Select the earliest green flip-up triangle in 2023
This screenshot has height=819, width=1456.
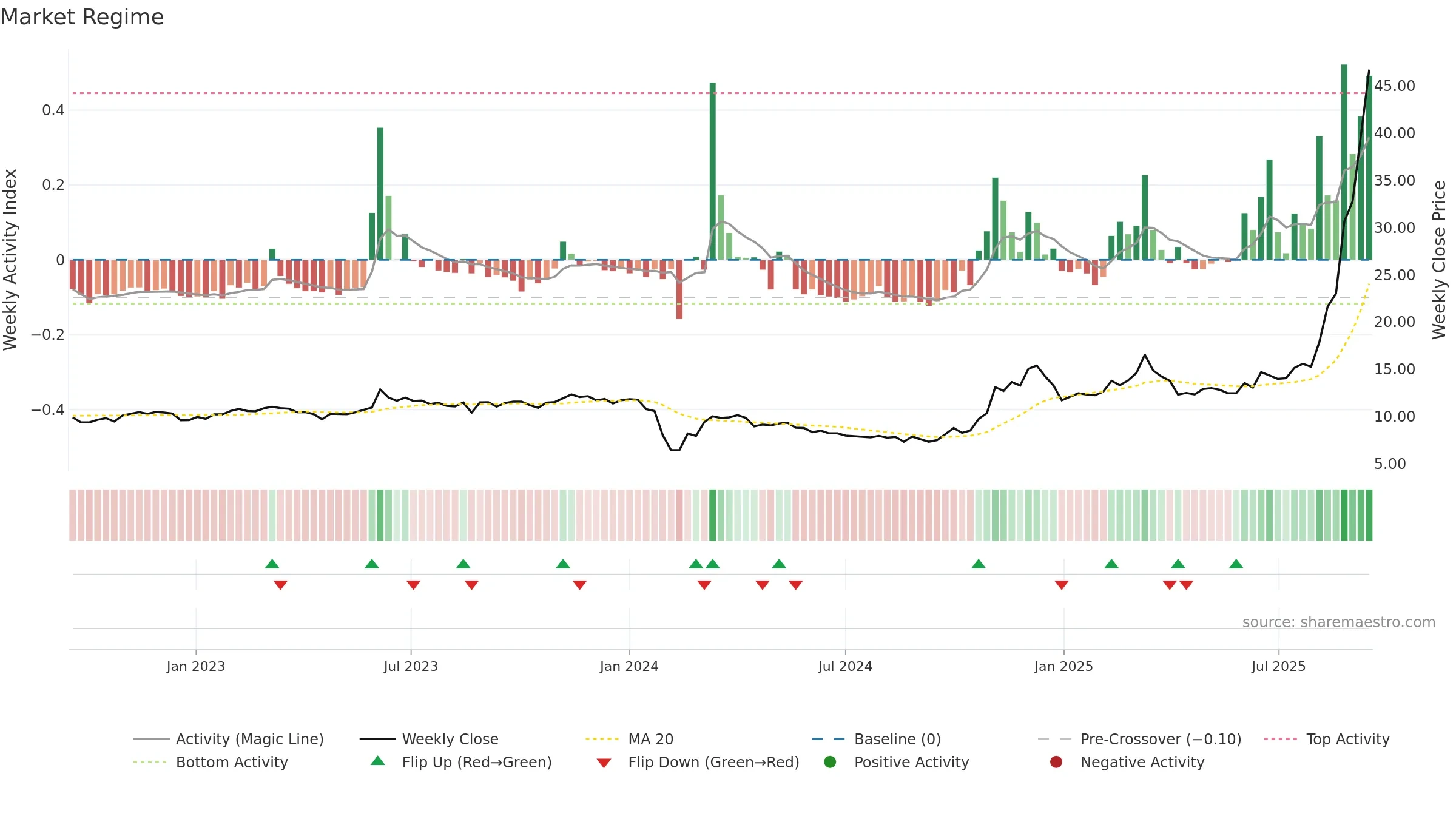(272, 564)
